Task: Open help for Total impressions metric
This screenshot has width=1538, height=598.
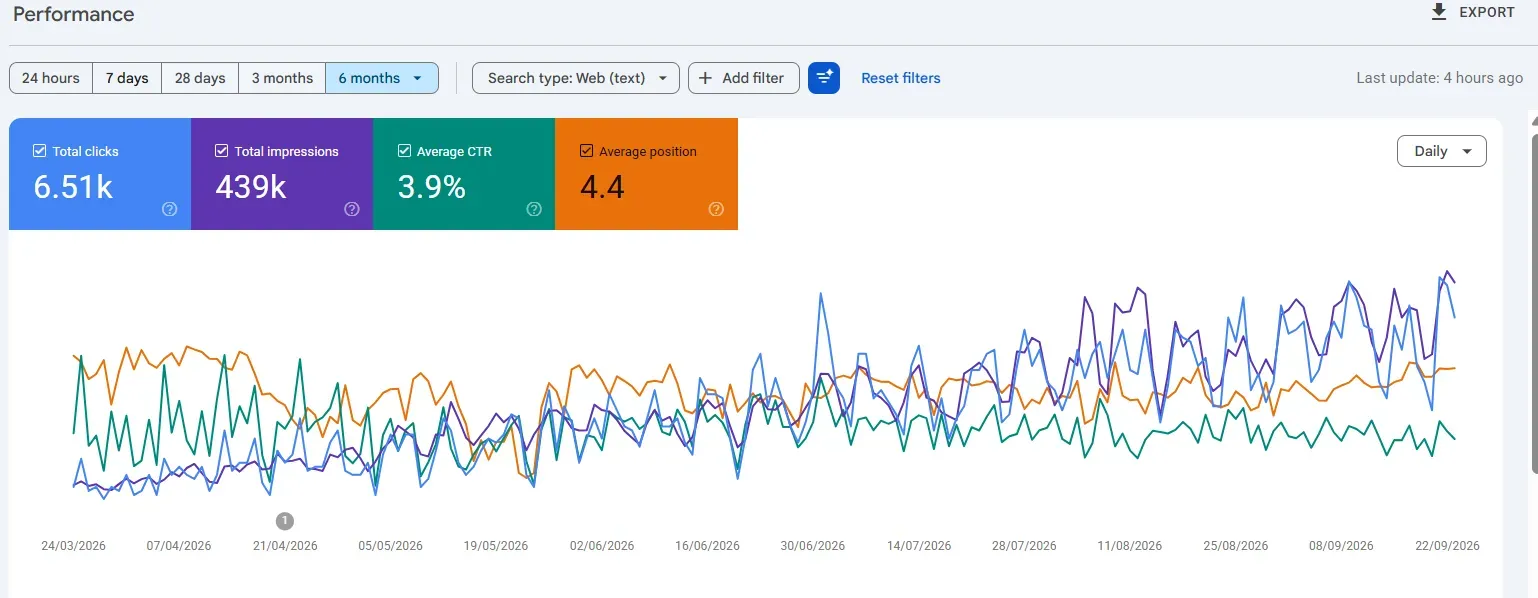Action: [352, 209]
